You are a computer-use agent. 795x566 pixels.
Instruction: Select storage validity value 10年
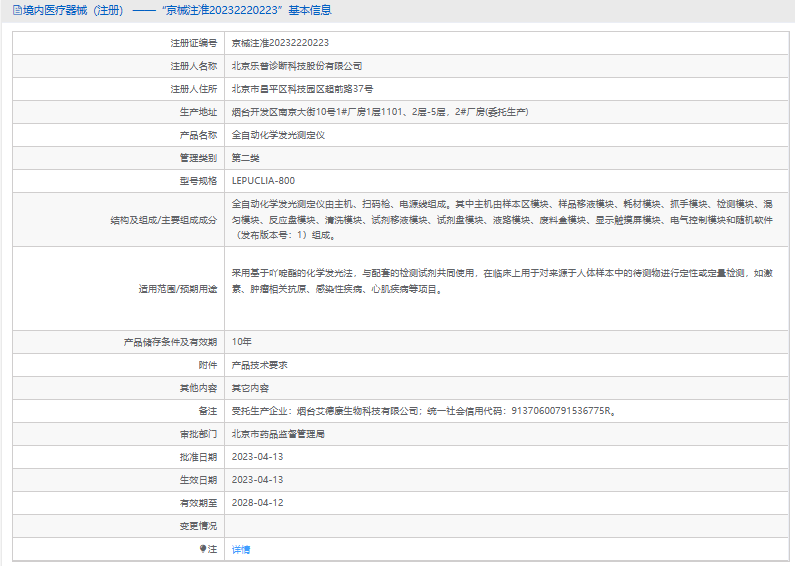pos(241,342)
